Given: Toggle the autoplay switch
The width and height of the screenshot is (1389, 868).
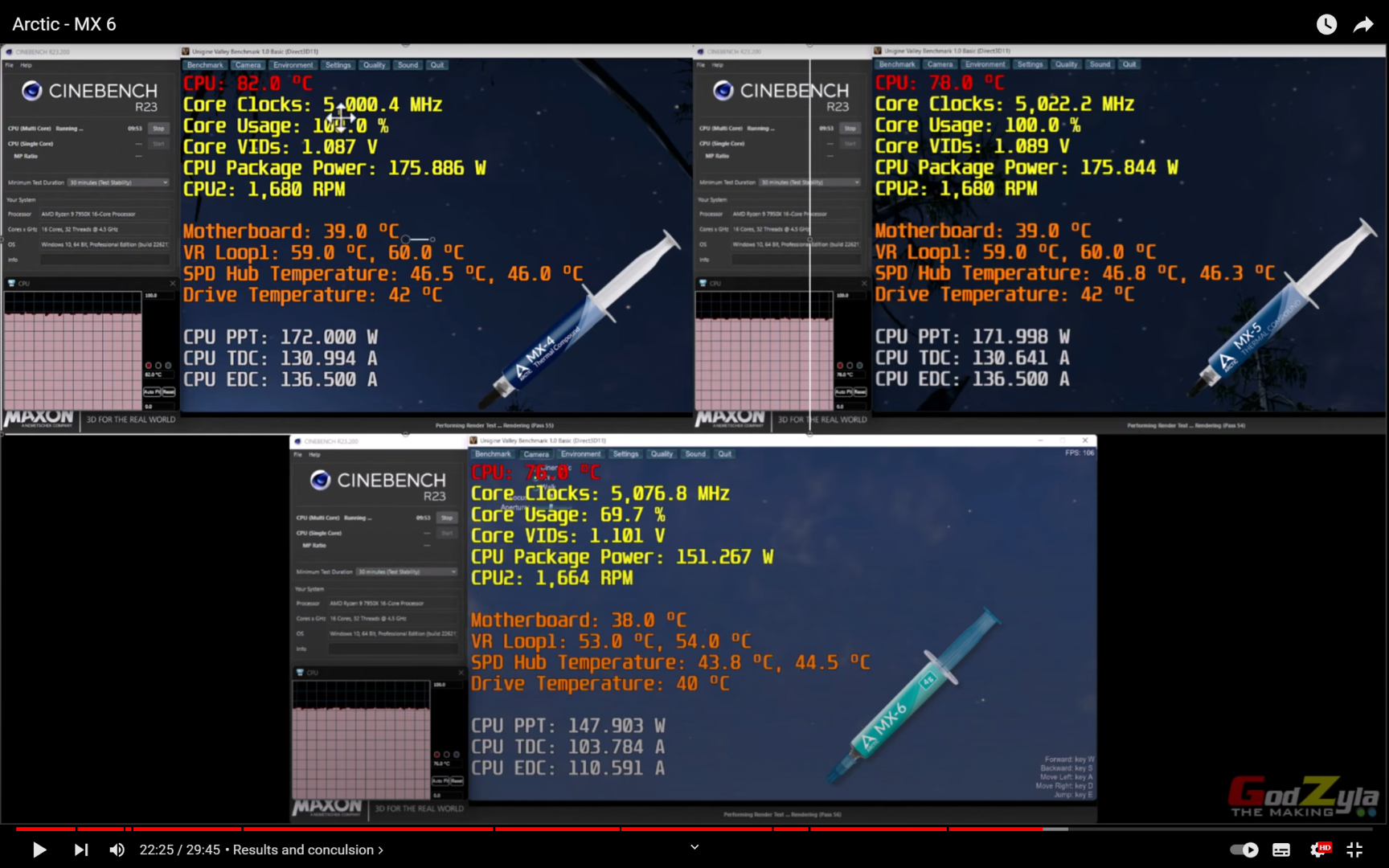Looking at the screenshot, I should (x=1244, y=850).
